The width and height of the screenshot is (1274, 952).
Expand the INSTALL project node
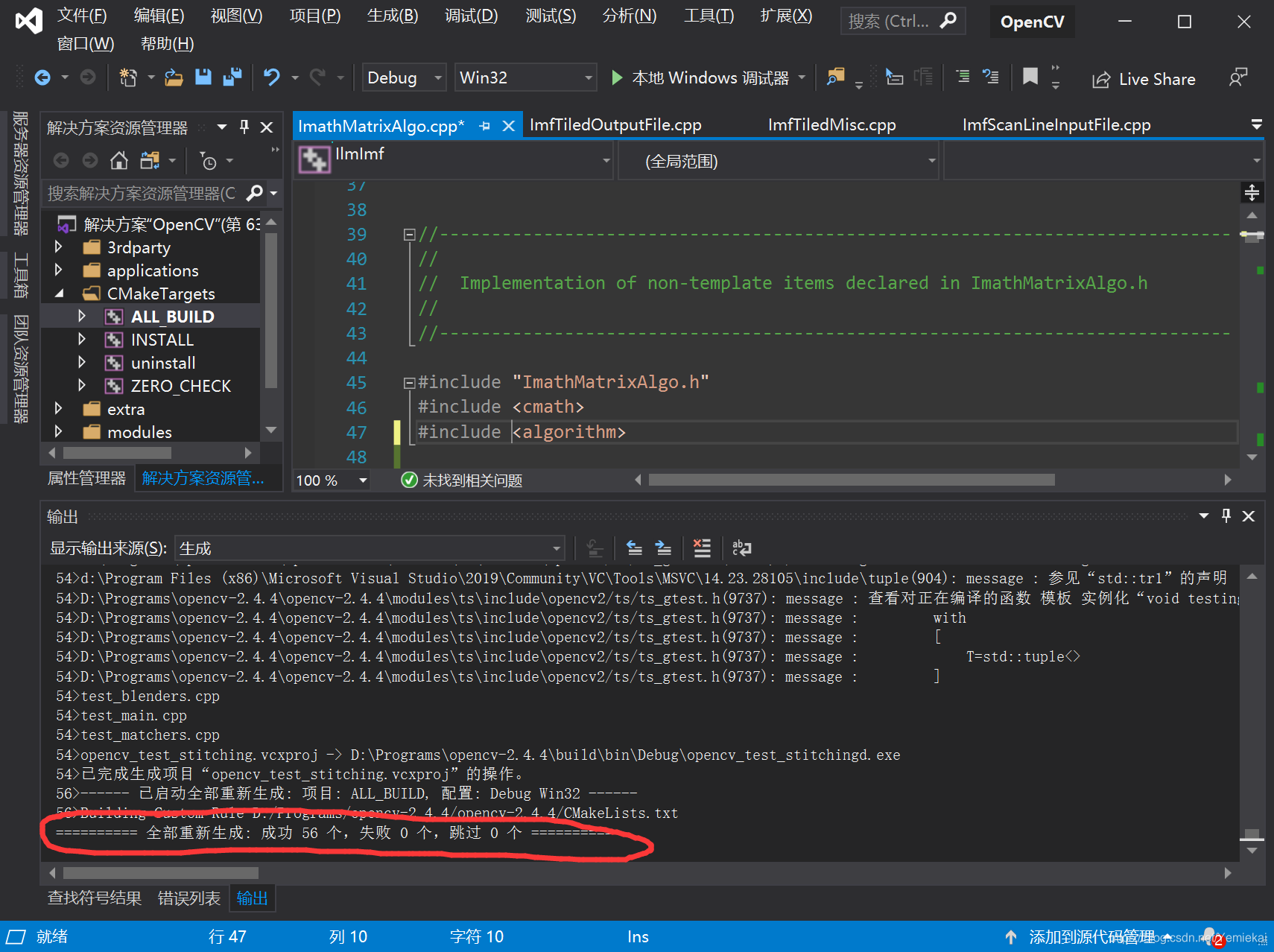coord(82,339)
